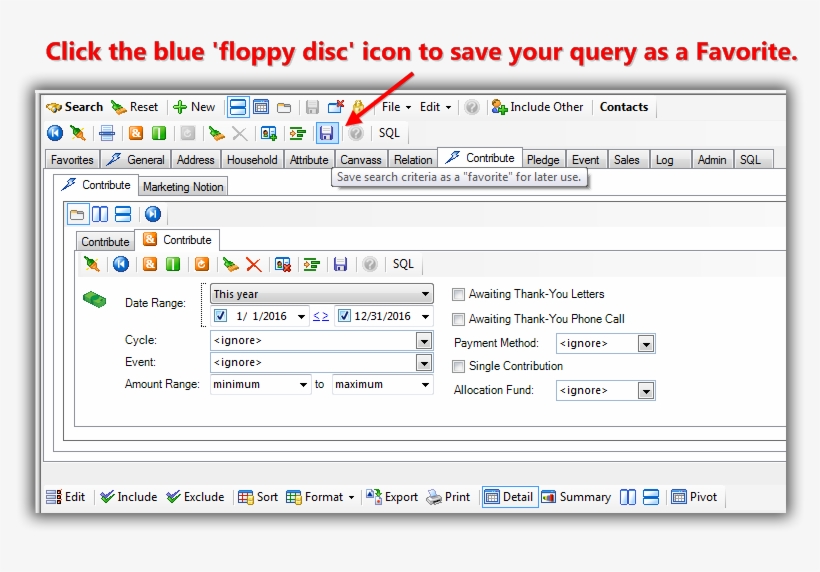Switch to the Address tab
The width and height of the screenshot is (820, 572).
coord(196,159)
